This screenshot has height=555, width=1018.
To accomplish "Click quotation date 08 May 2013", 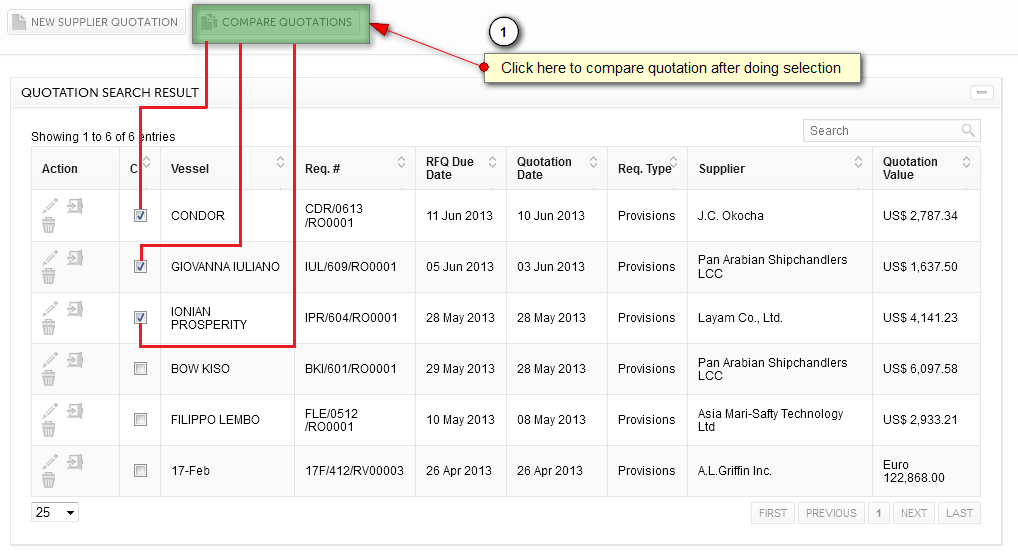I will click(551, 420).
